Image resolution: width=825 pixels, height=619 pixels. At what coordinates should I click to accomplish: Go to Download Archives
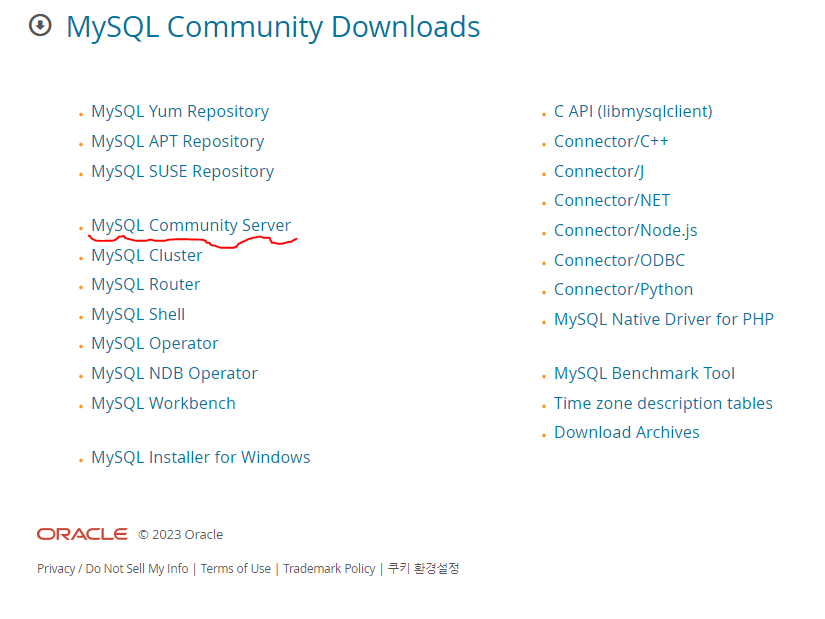[x=627, y=433]
